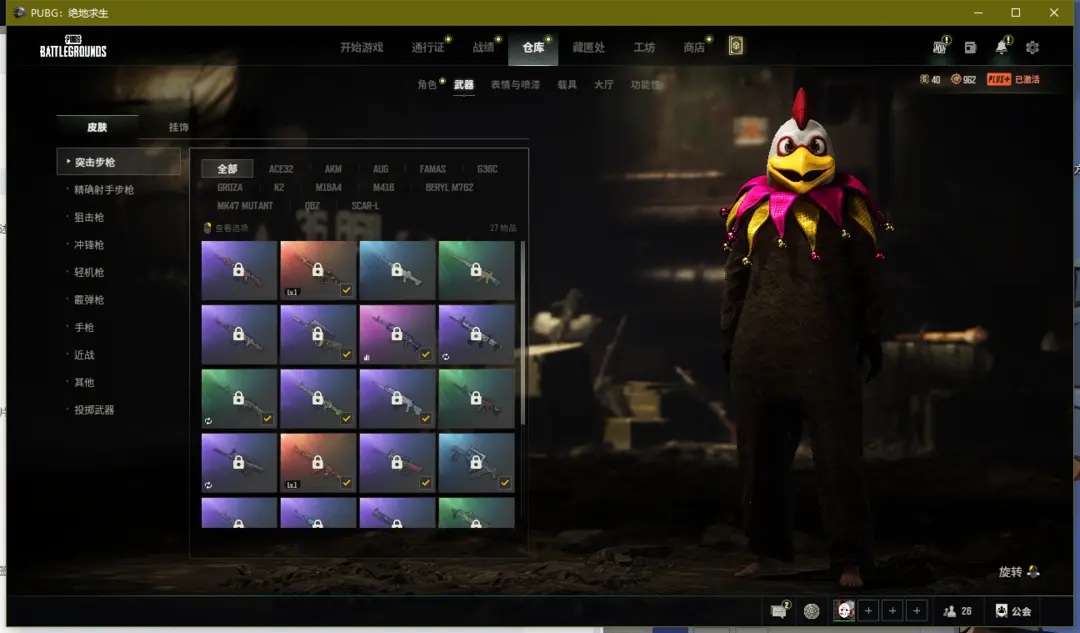Open the 载具 sub-tab
This screenshot has height=633, width=1080.
567,85
